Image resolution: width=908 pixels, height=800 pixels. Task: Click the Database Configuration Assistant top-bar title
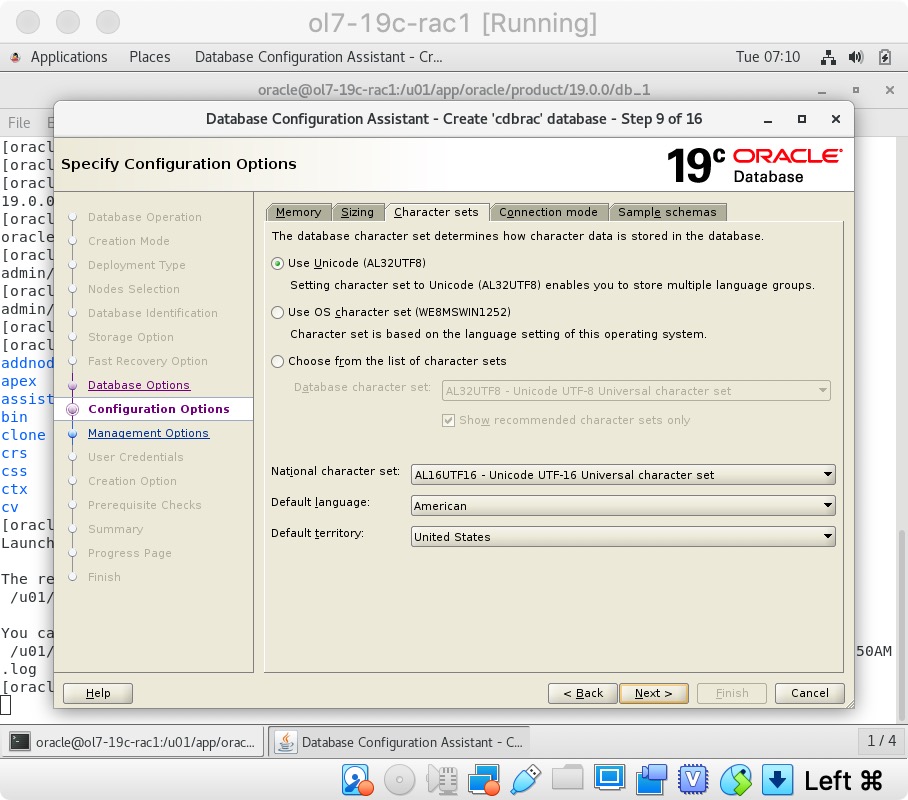318,57
